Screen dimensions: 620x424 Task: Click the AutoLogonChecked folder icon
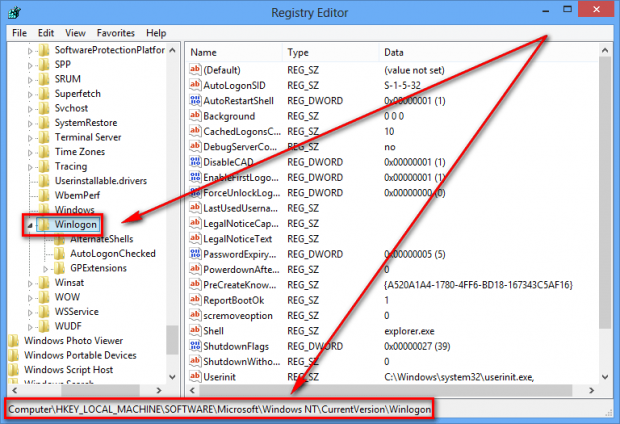59,254
